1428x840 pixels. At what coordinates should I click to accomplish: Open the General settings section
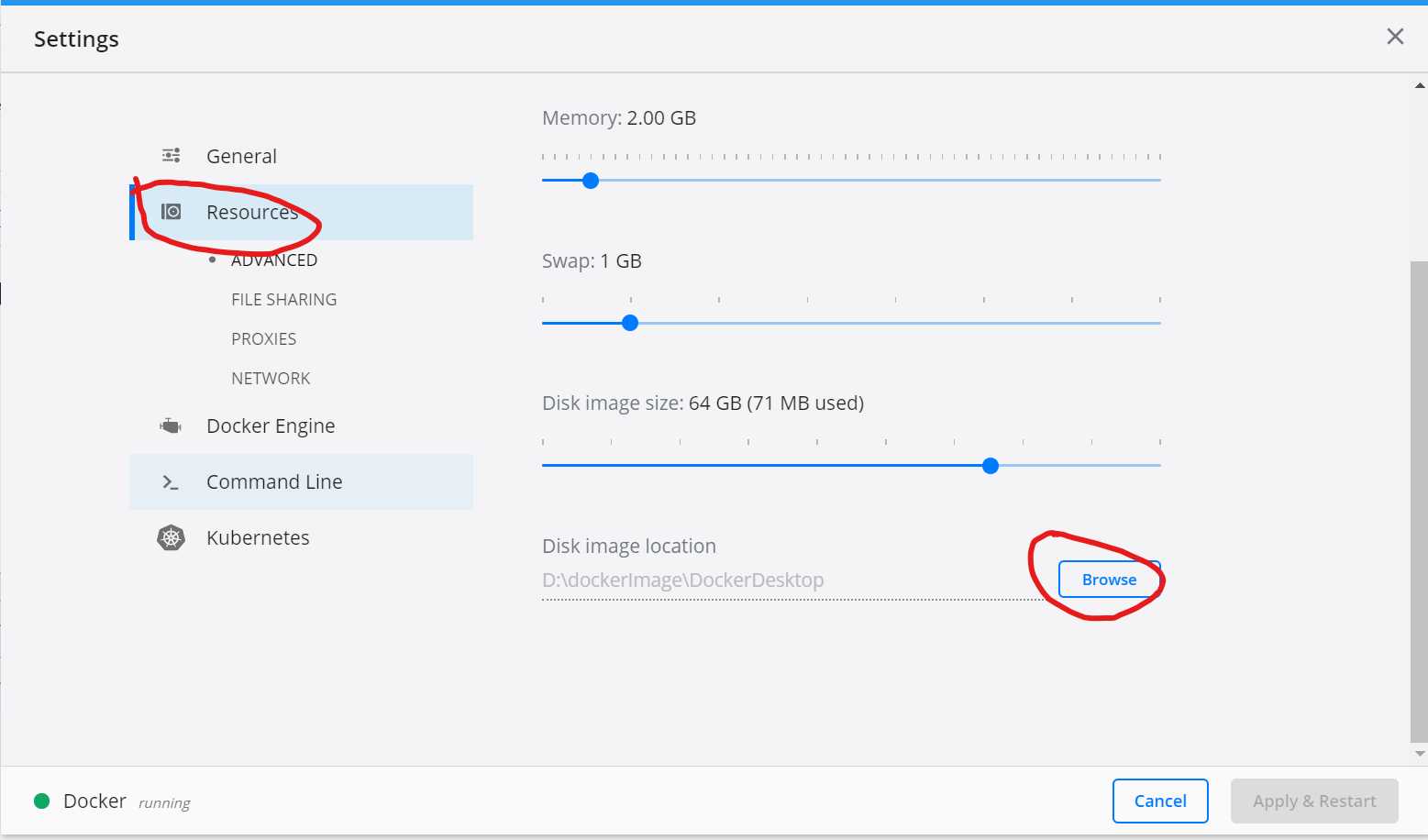point(301,156)
